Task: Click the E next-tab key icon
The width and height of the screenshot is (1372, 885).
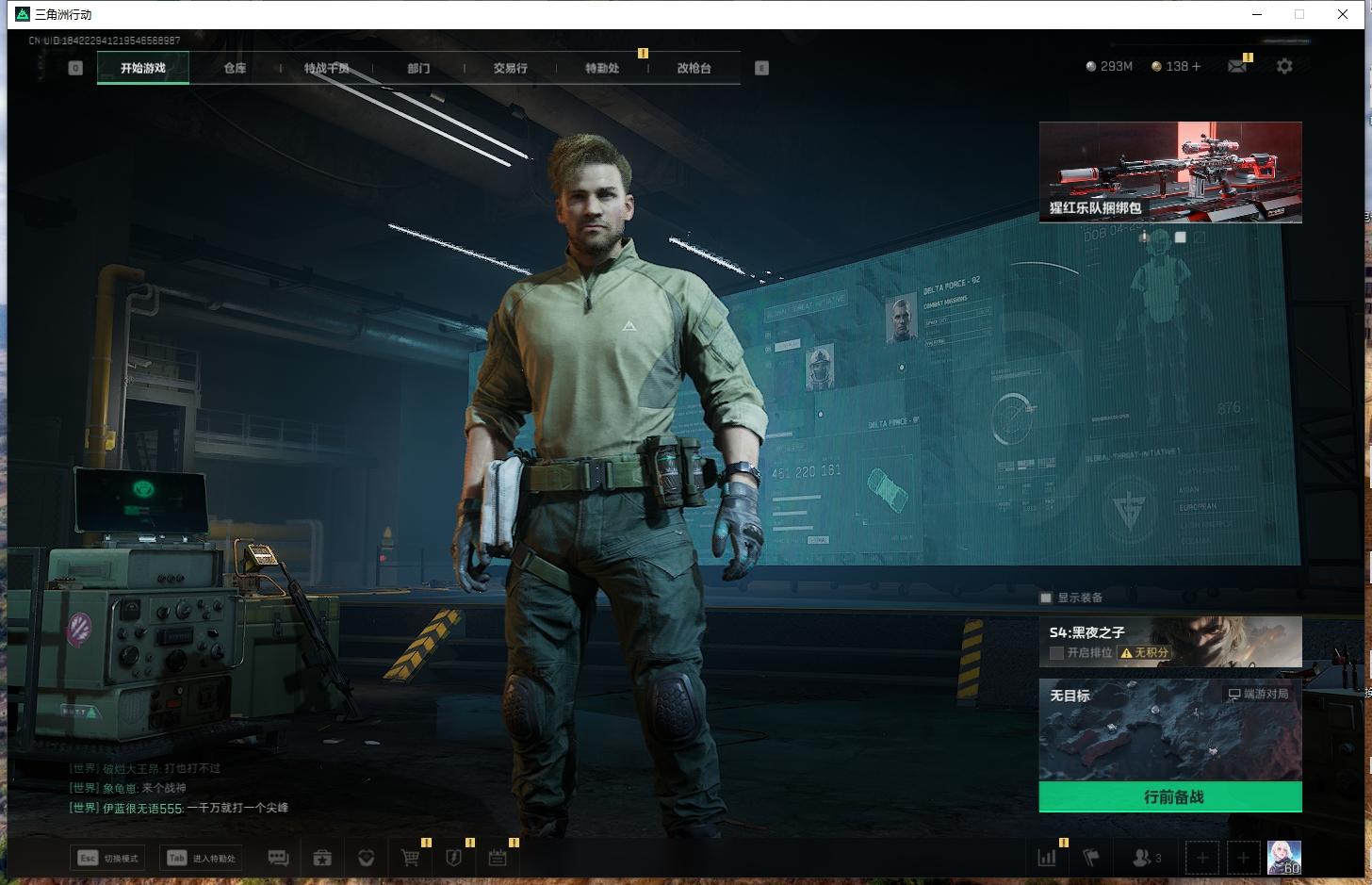Action: click(x=761, y=68)
